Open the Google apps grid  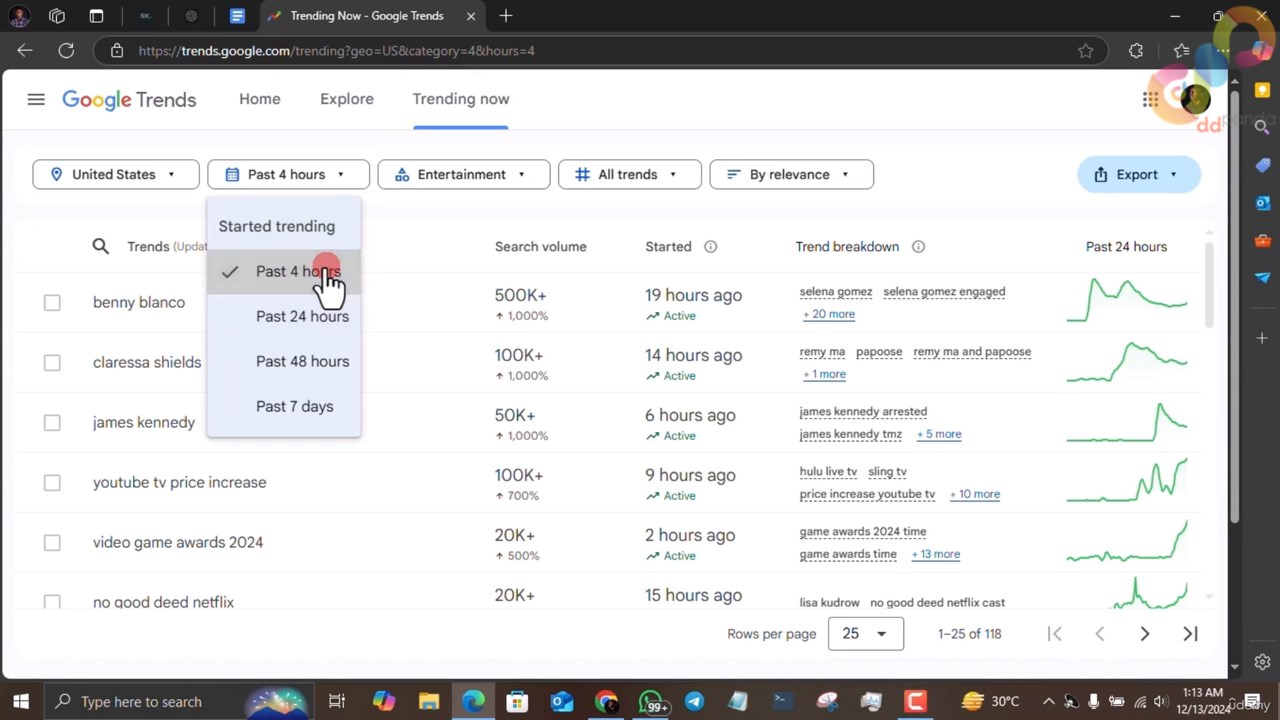click(1151, 99)
